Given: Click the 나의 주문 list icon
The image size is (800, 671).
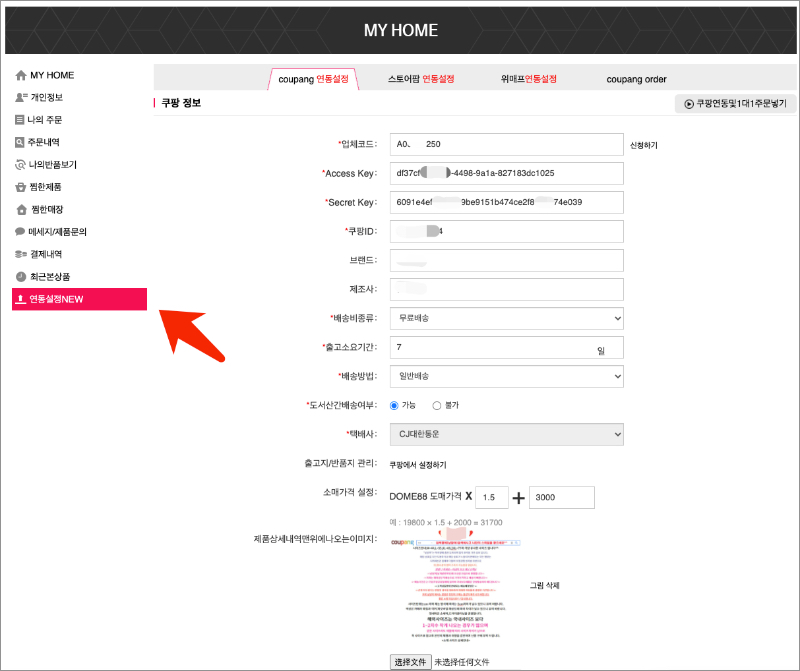Looking at the screenshot, I should point(20,120).
